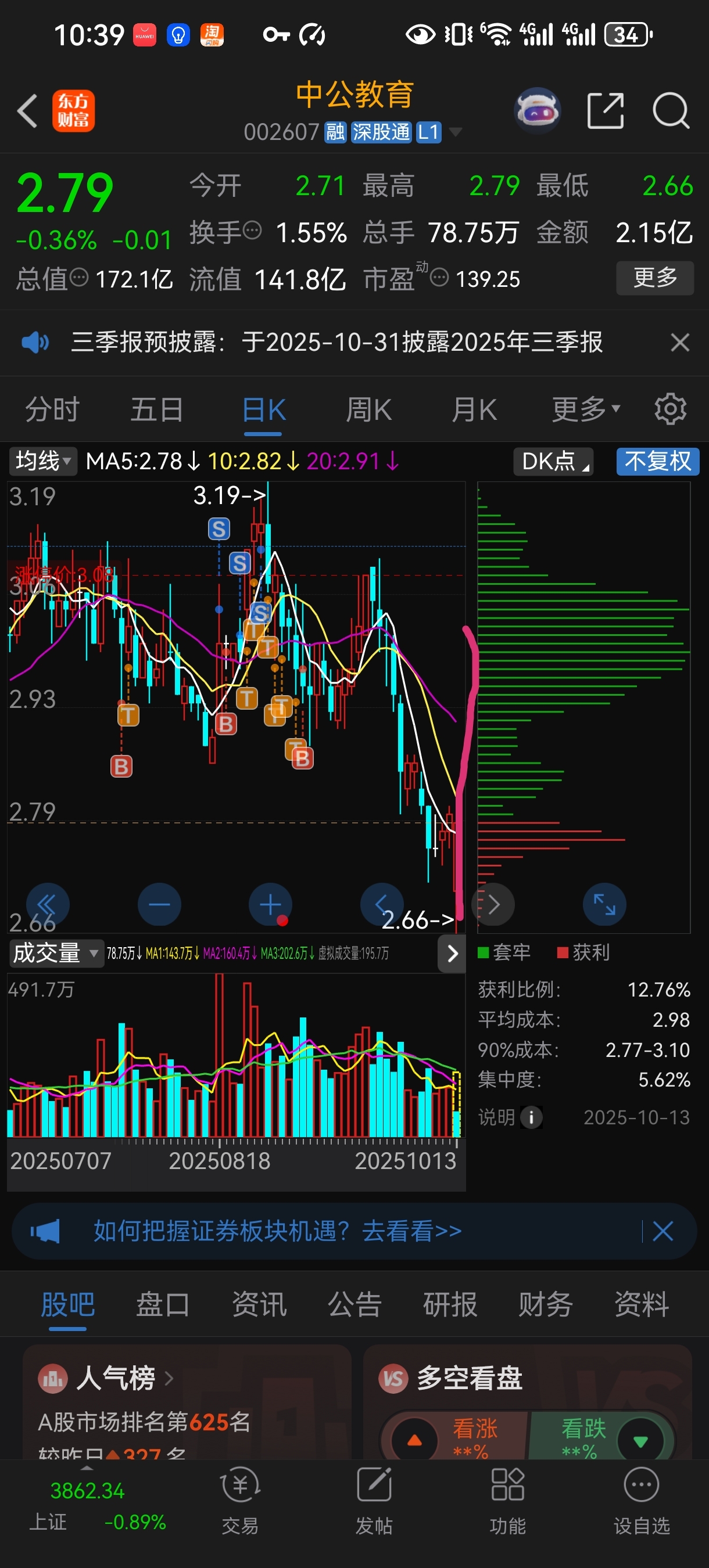Tap the cost distribution chart

pos(583,706)
